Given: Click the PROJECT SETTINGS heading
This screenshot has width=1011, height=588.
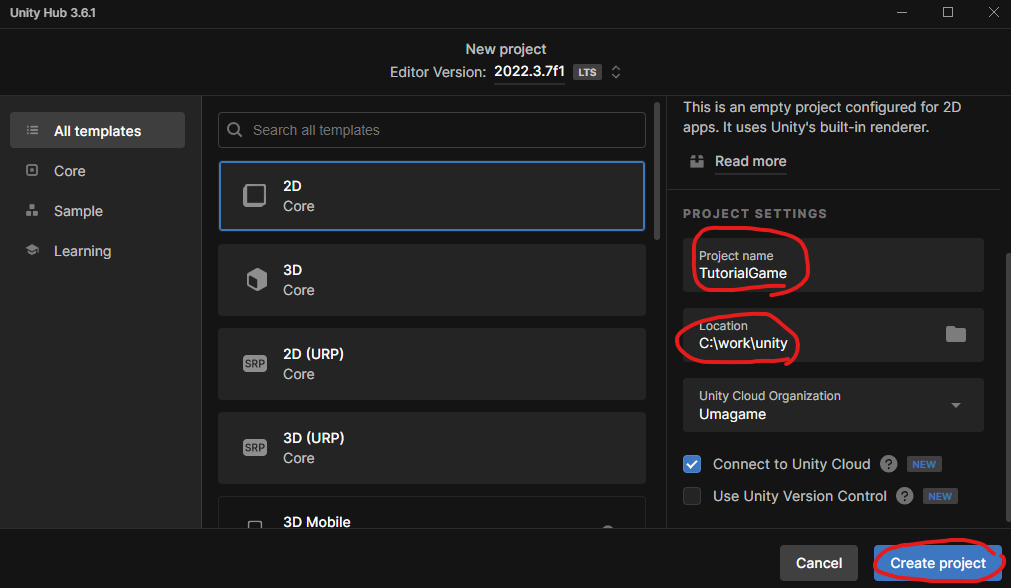Looking at the screenshot, I should click(x=754, y=213).
